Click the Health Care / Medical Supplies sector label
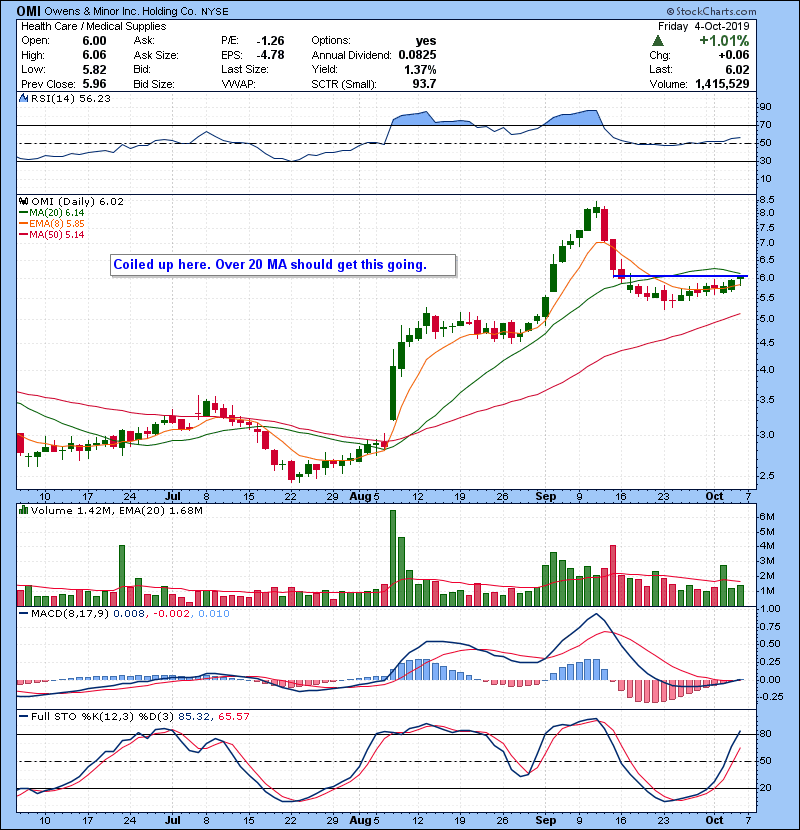This screenshot has width=800, height=830. (x=94, y=26)
